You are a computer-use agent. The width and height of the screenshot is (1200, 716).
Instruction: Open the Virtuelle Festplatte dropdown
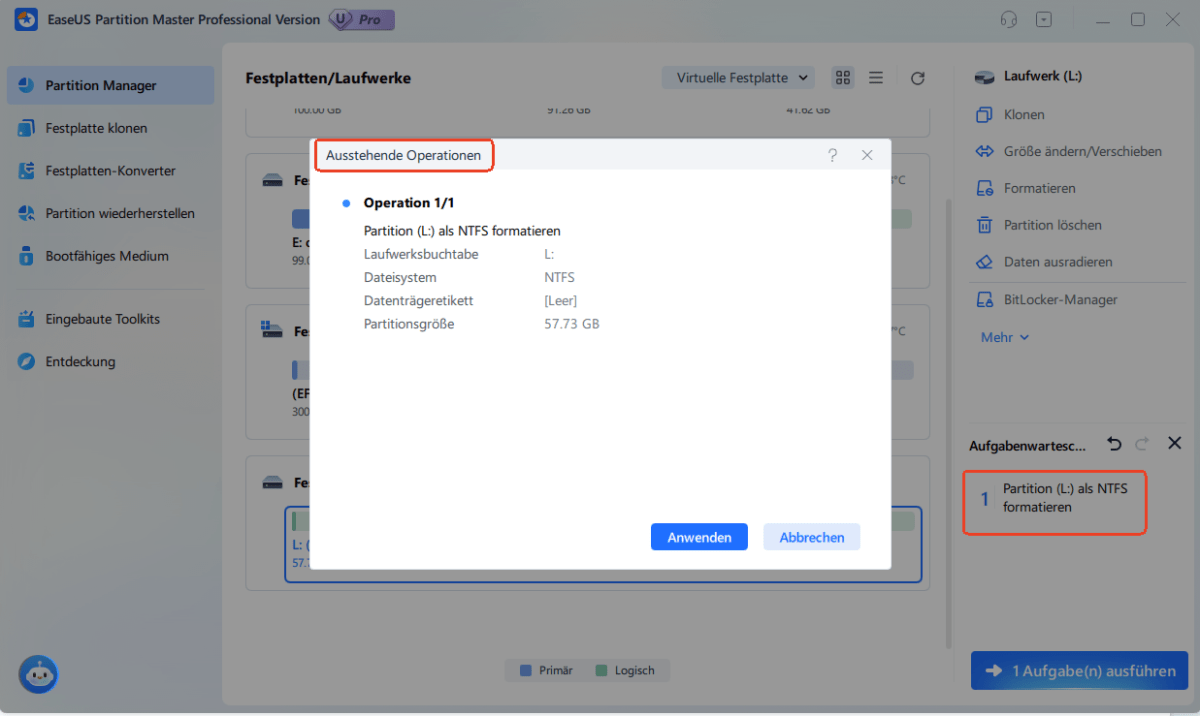coord(738,77)
